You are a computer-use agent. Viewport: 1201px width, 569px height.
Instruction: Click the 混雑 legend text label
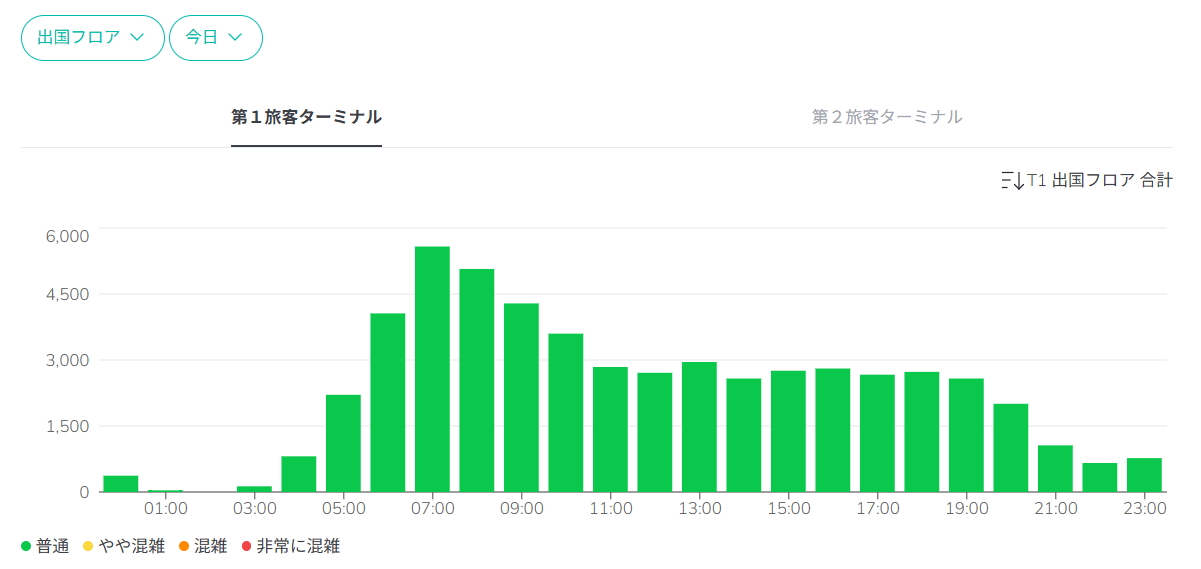(211, 547)
